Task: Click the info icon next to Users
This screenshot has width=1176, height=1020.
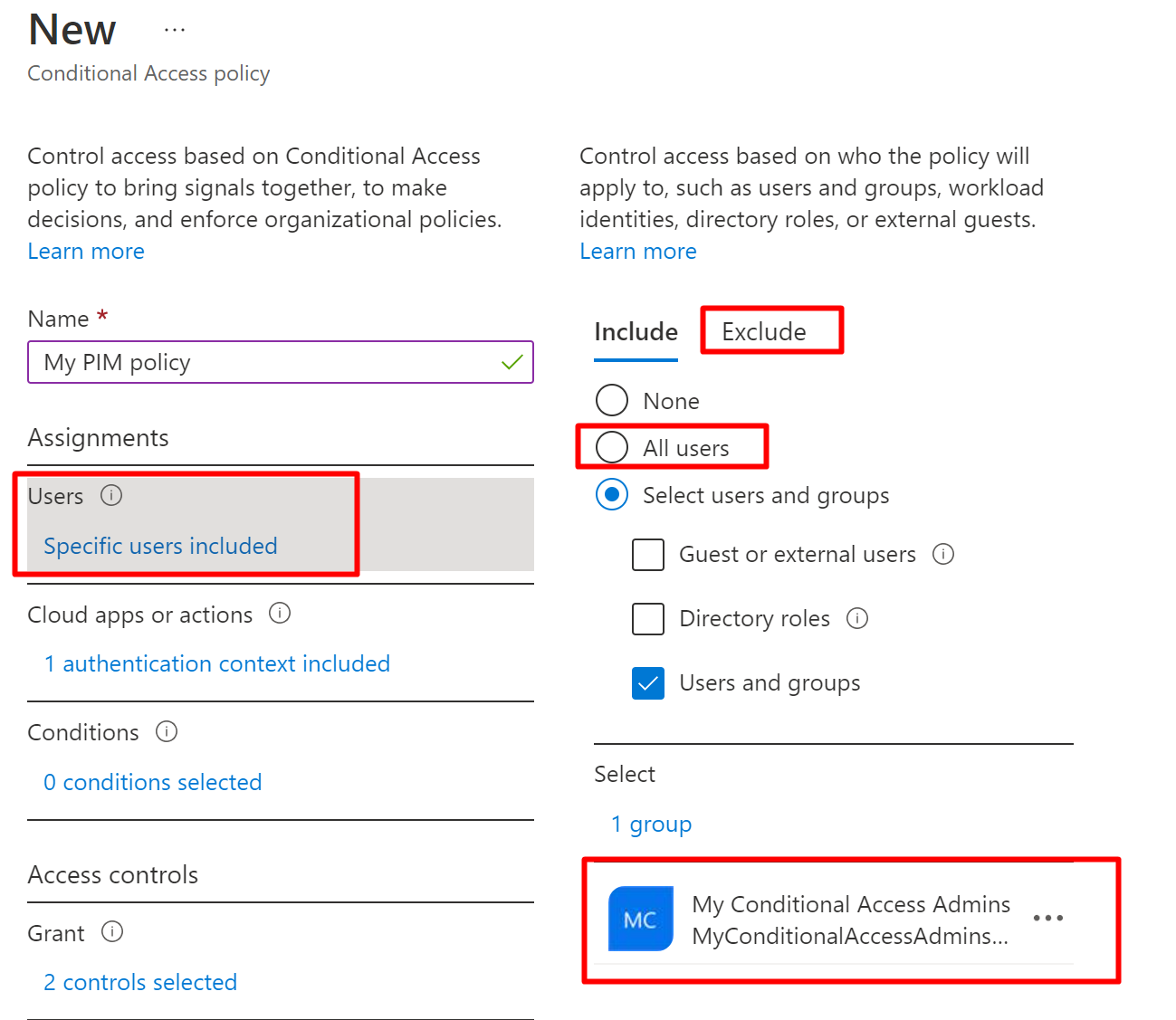Action: 111,495
